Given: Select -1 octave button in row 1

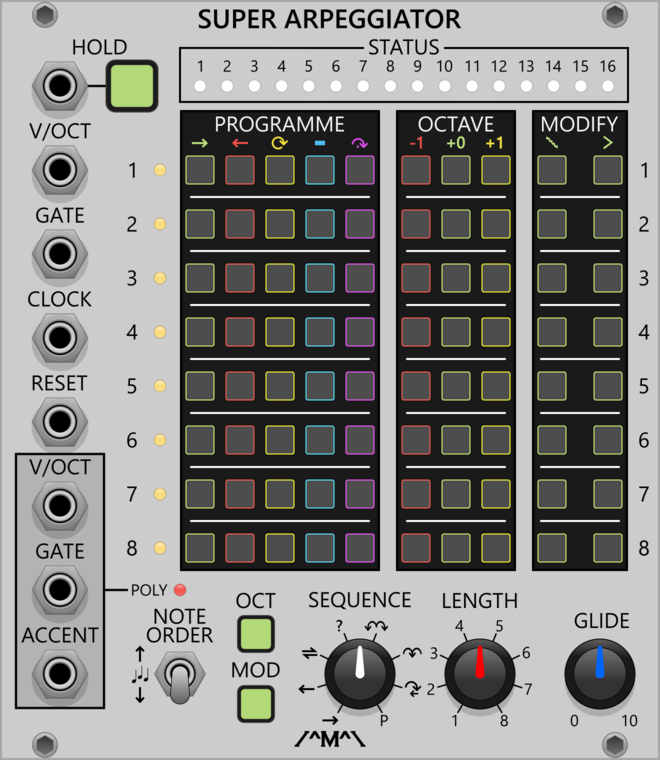Looking at the screenshot, I should (416, 170).
